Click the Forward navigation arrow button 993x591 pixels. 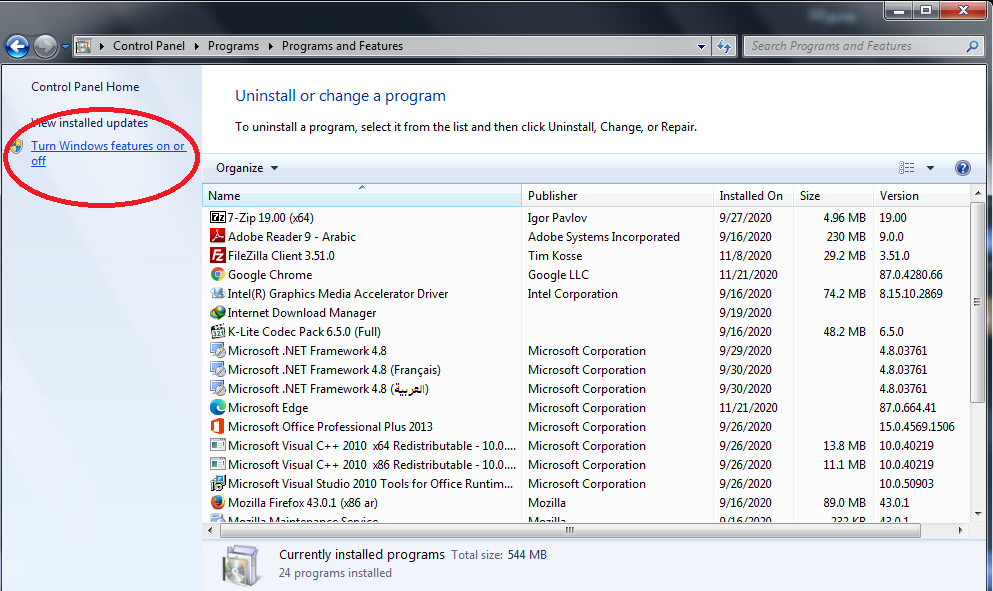pyautogui.click(x=46, y=46)
